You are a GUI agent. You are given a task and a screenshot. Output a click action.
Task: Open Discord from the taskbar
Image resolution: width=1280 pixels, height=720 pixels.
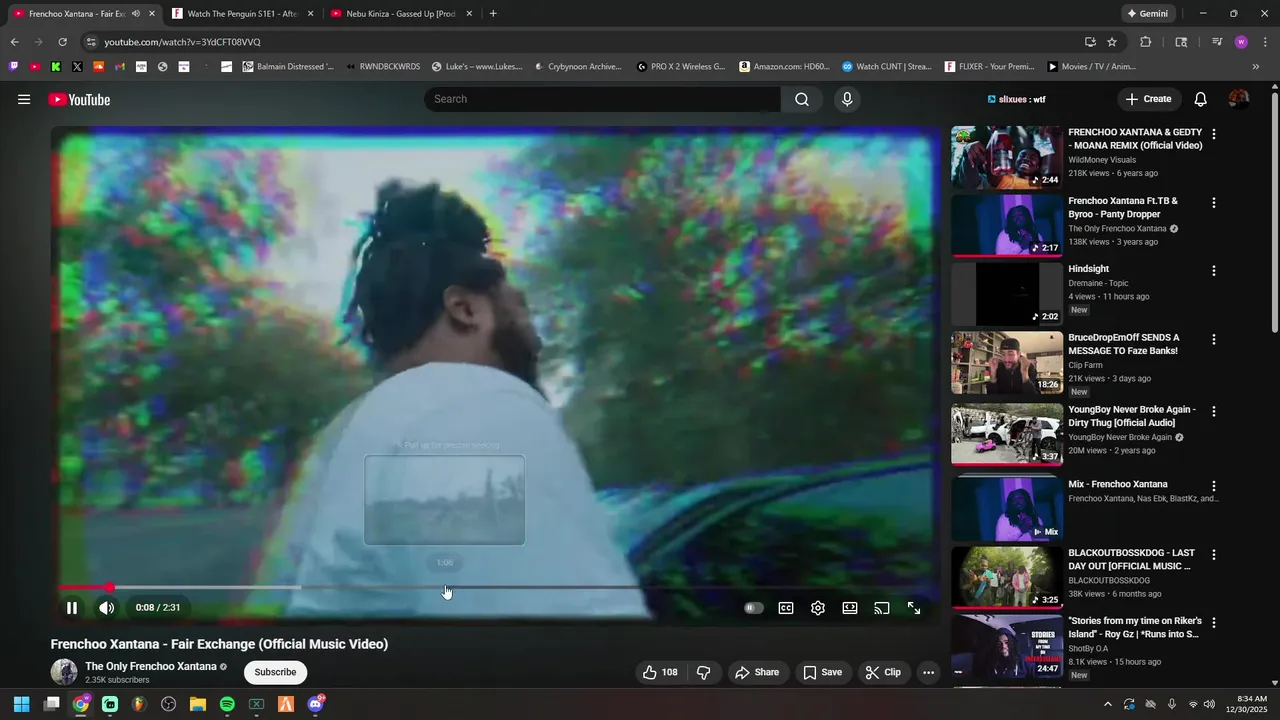(315, 704)
